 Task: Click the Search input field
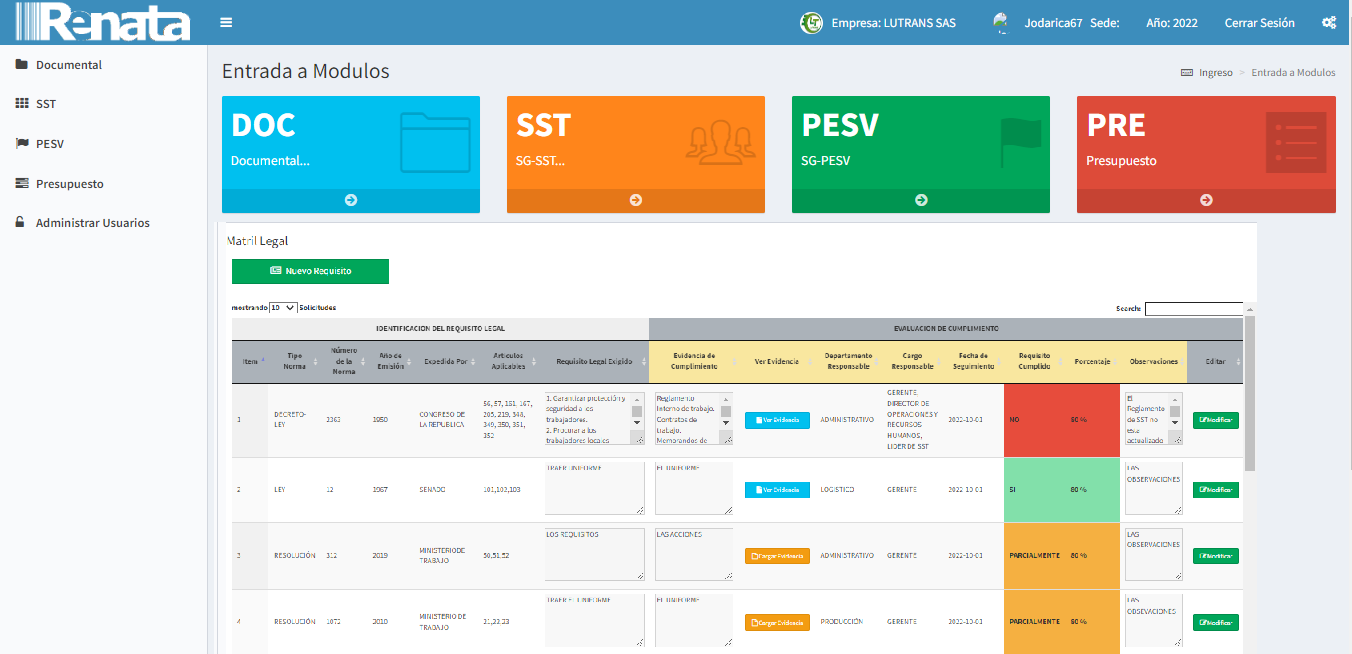tap(1193, 309)
